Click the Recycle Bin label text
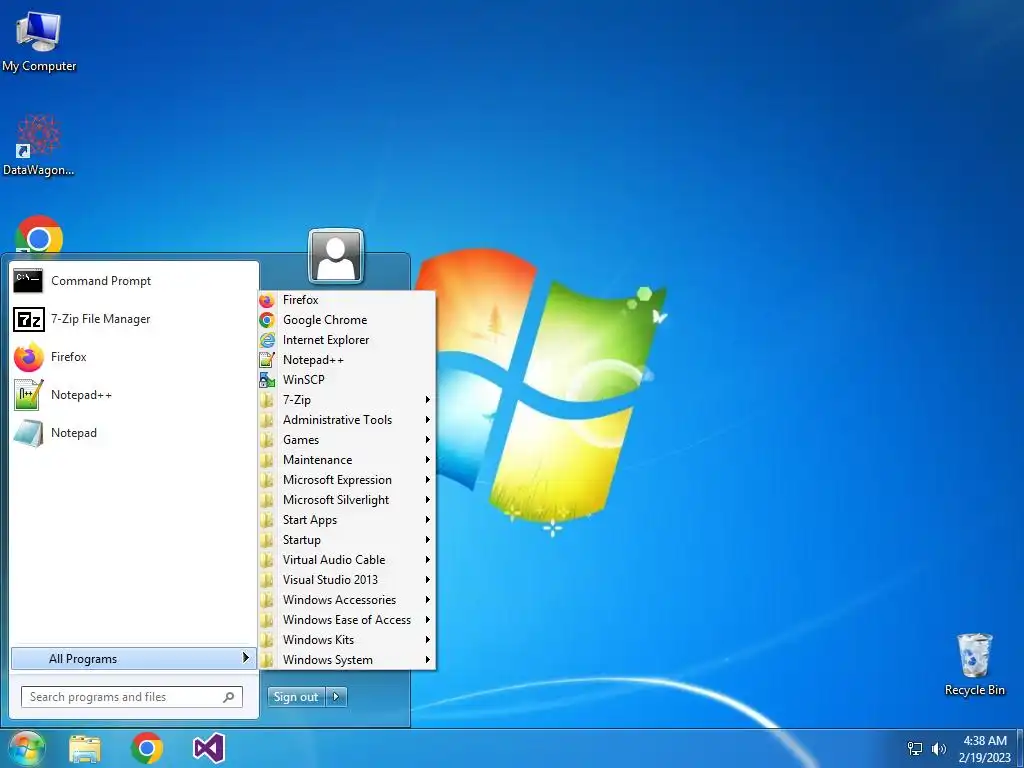 (974, 690)
